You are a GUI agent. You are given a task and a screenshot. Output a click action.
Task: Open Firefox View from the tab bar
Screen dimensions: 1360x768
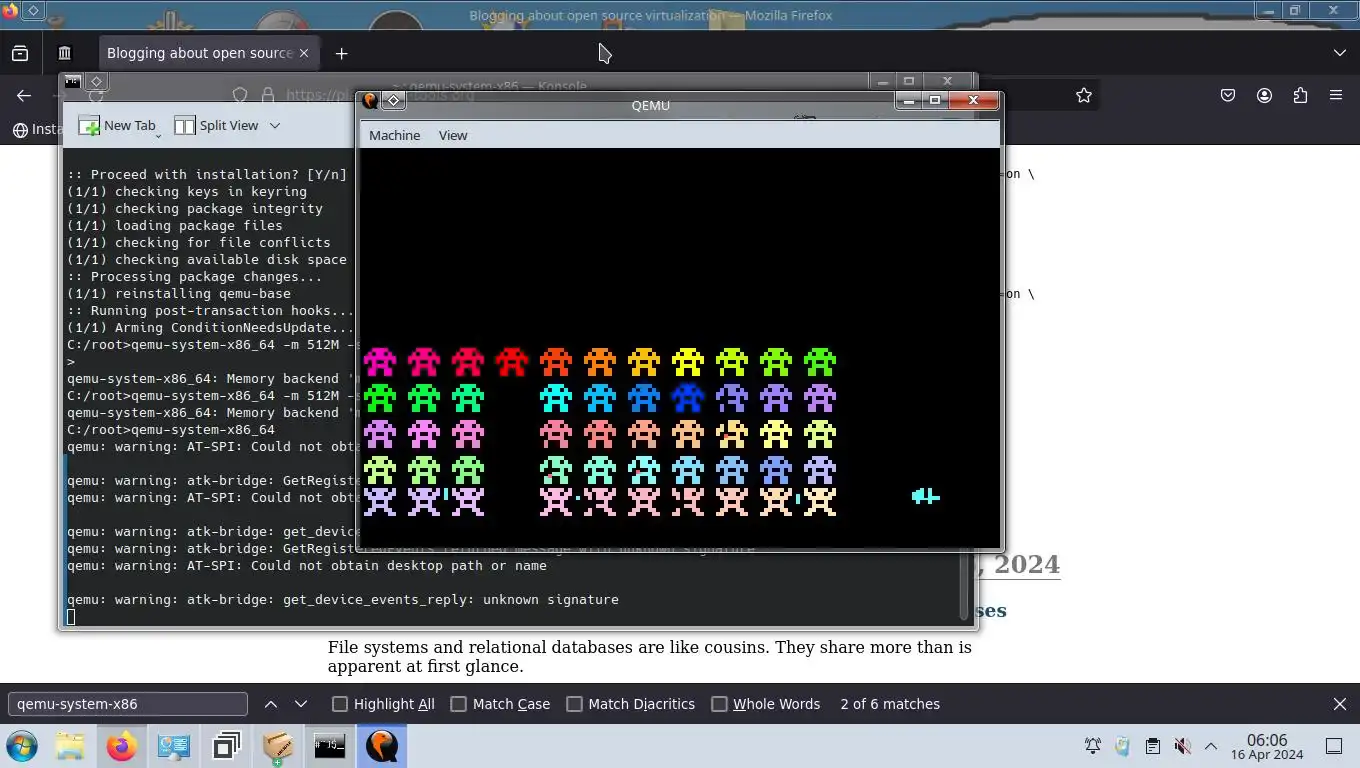(x=20, y=53)
